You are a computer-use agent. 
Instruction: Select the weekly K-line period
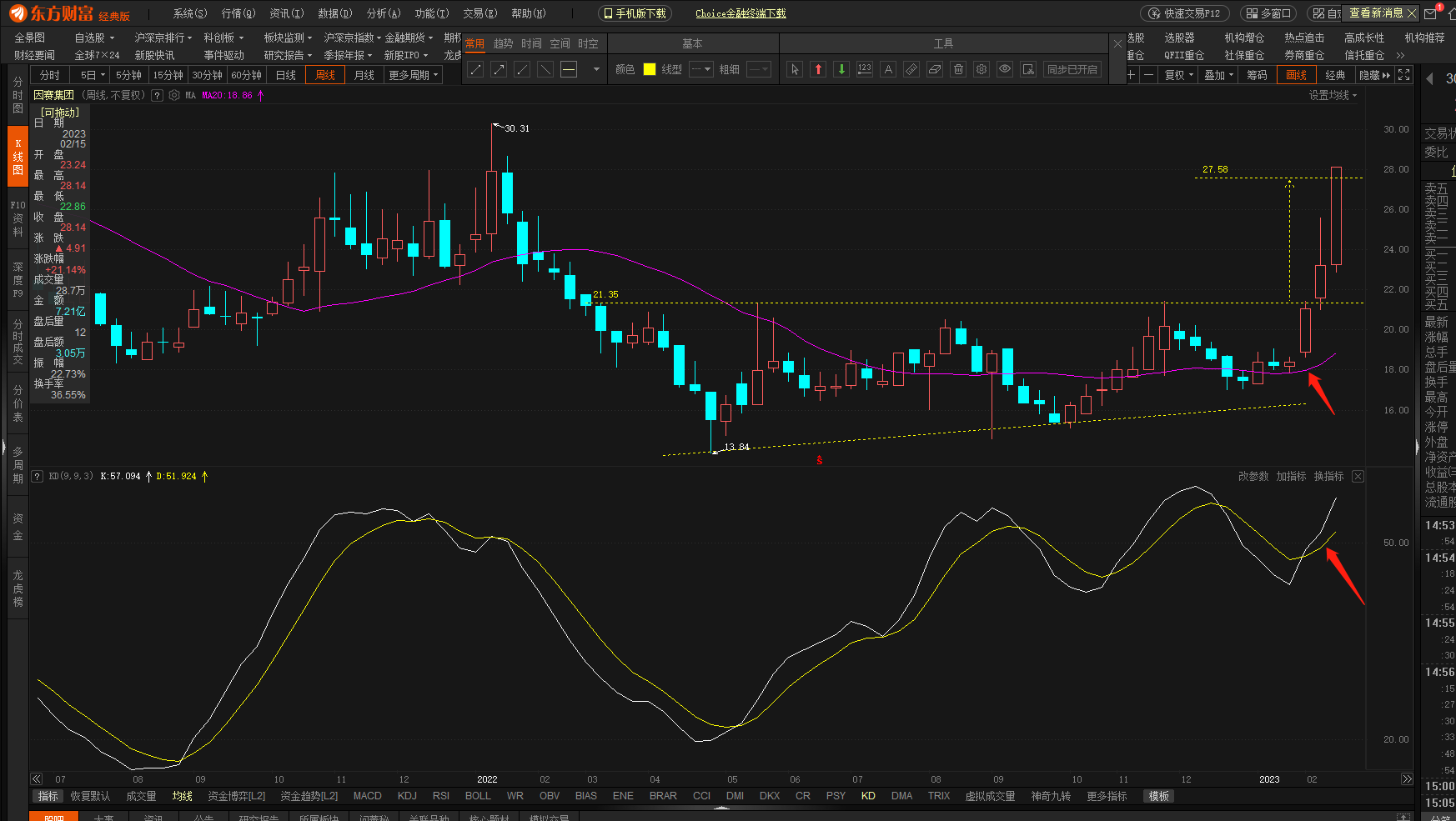(x=325, y=75)
